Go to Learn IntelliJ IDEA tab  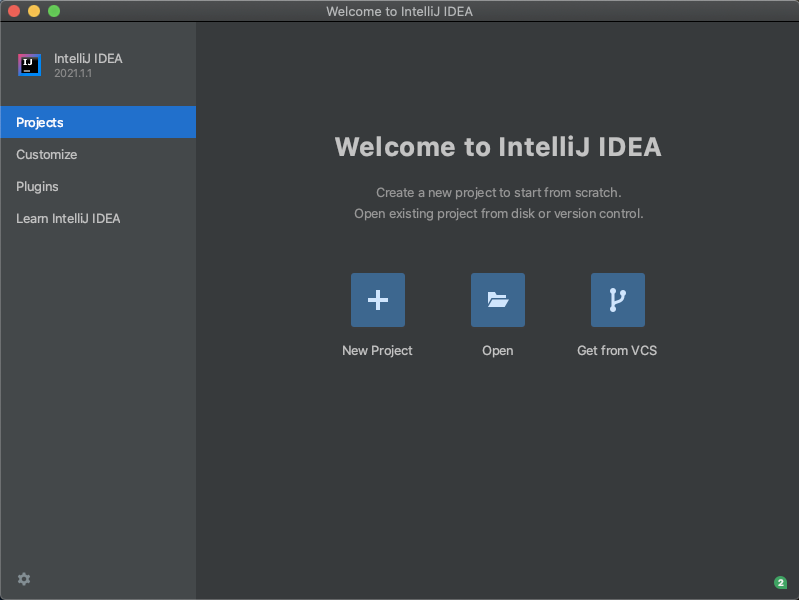point(98,219)
